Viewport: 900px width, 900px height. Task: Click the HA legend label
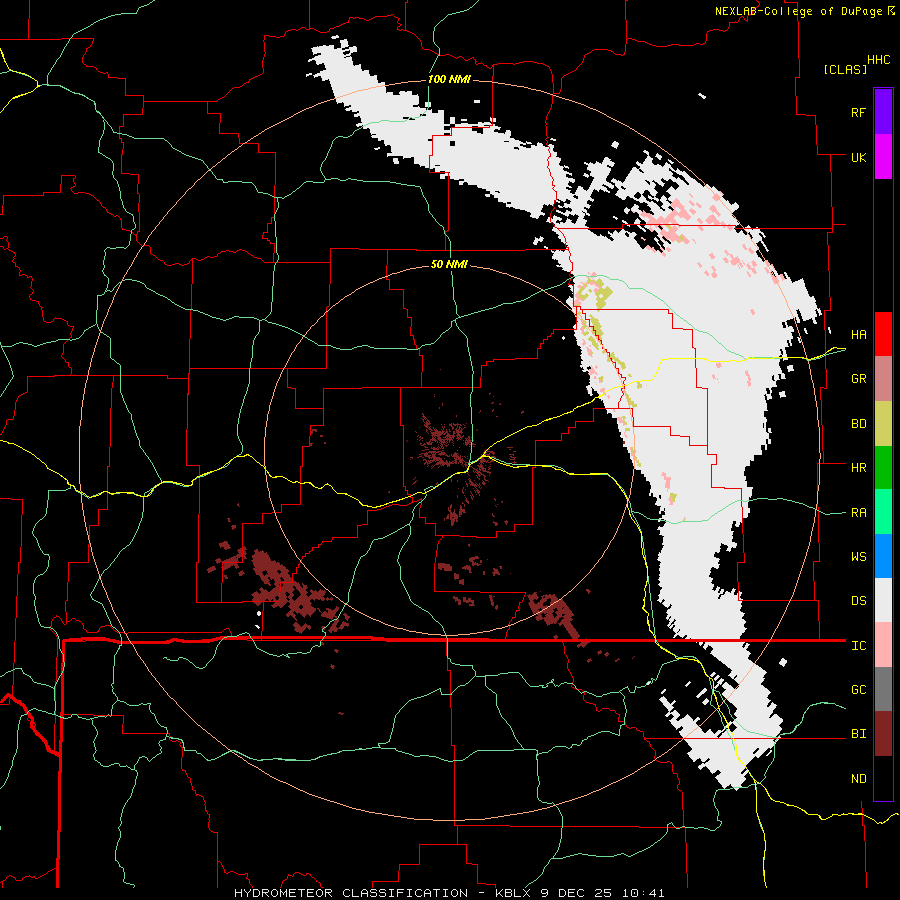tap(858, 335)
